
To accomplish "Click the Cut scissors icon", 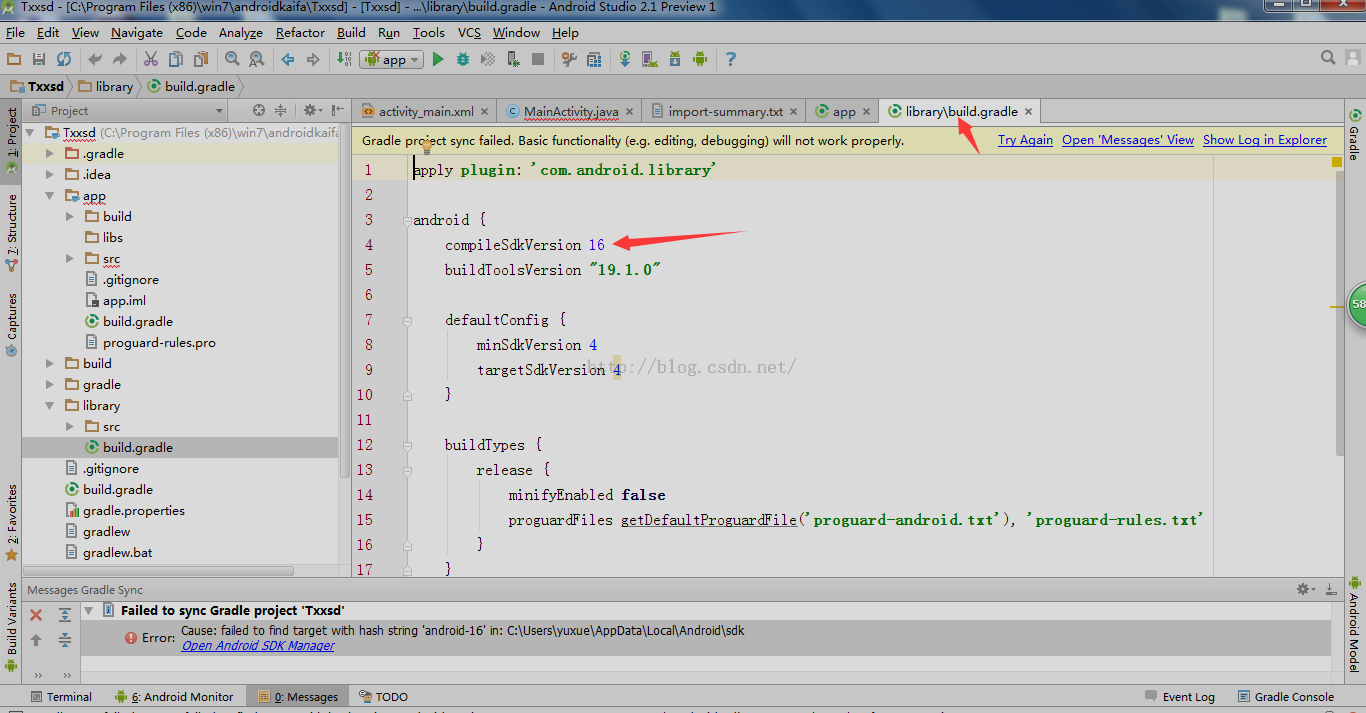I will click(x=151, y=60).
